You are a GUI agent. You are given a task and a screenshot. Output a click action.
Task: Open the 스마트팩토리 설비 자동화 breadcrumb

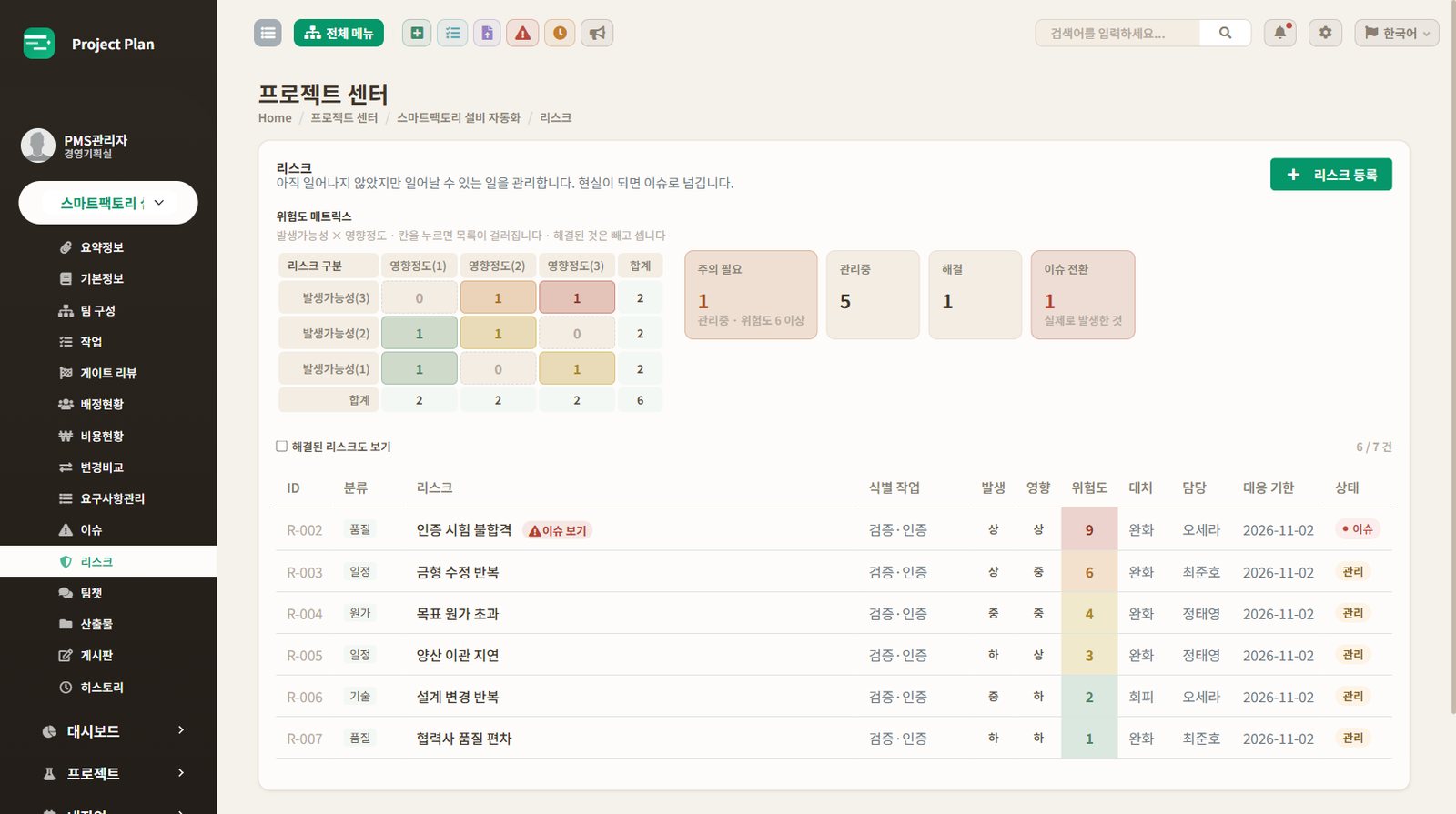(x=459, y=118)
